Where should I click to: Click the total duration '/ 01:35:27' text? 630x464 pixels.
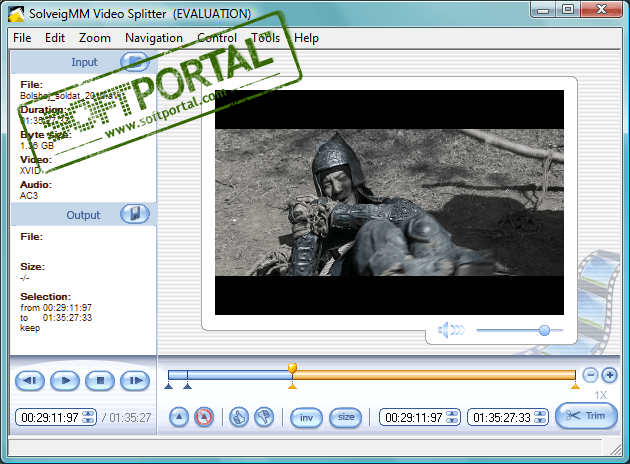pyautogui.click(x=126, y=418)
